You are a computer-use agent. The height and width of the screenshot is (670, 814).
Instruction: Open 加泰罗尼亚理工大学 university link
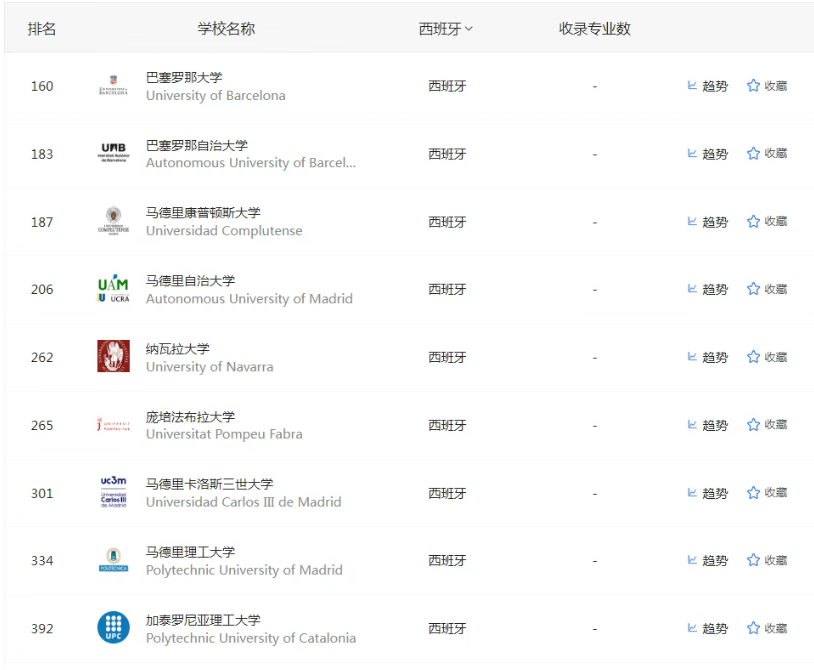(x=203, y=620)
